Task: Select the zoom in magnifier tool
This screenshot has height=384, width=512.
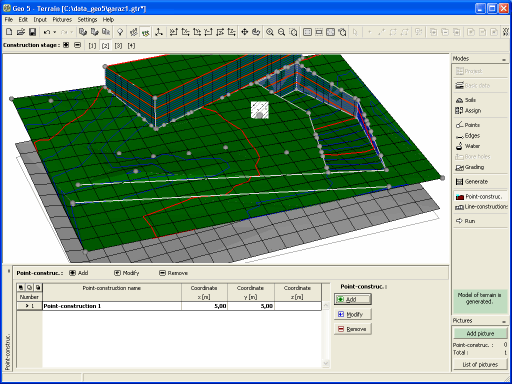Action: [x=270, y=32]
